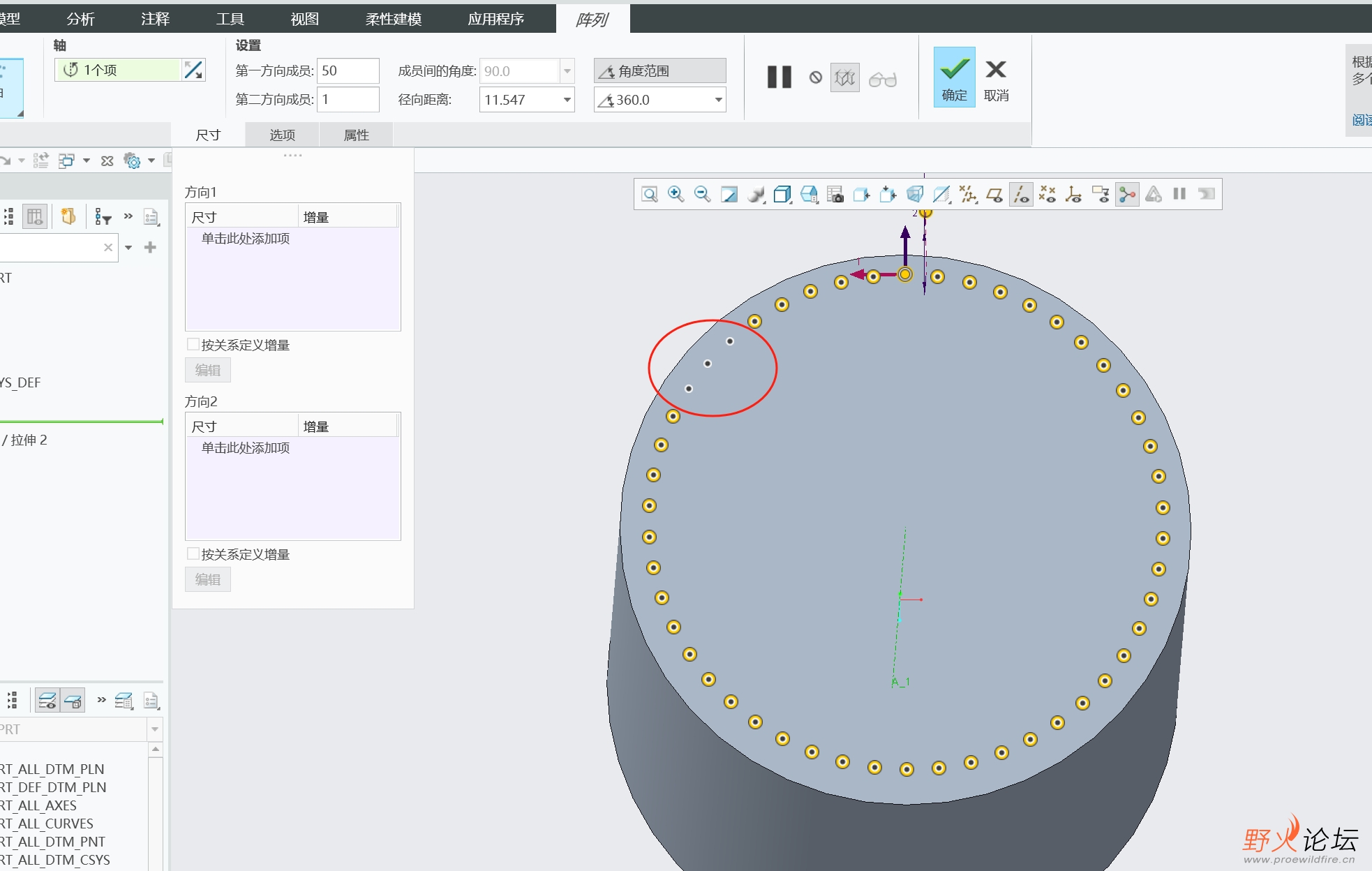This screenshot has height=871, width=1372.
Task: Cancel pattern with 取消 X button
Action: [x=996, y=80]
